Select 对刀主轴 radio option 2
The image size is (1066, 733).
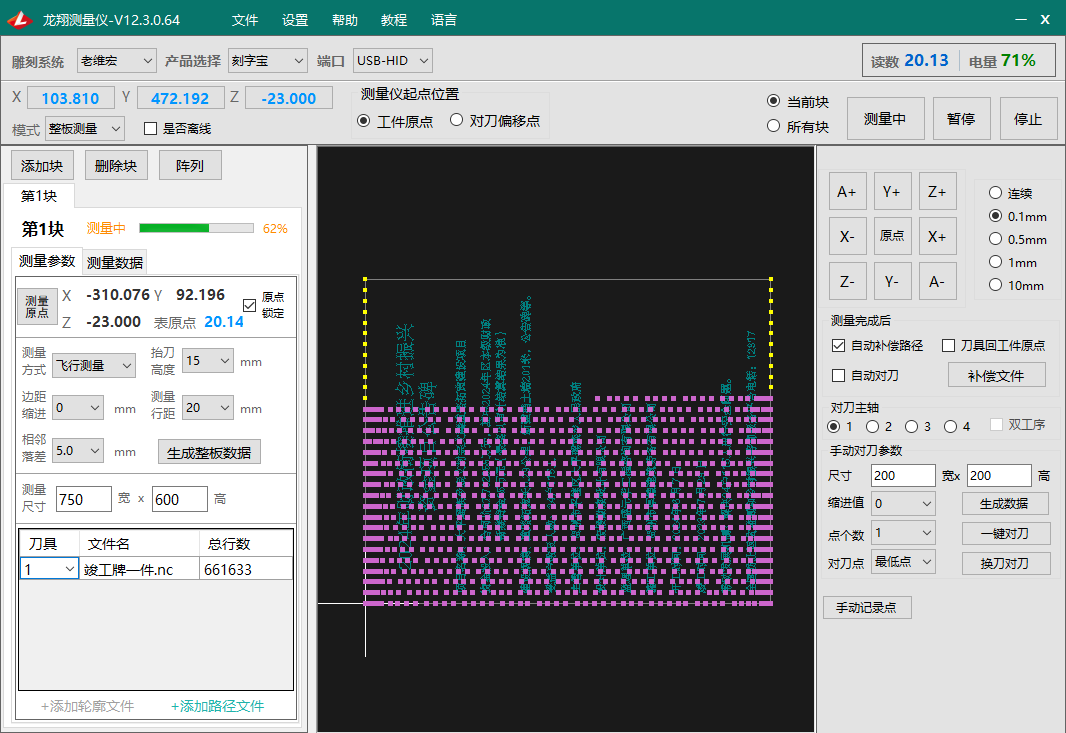click(872, 426)
